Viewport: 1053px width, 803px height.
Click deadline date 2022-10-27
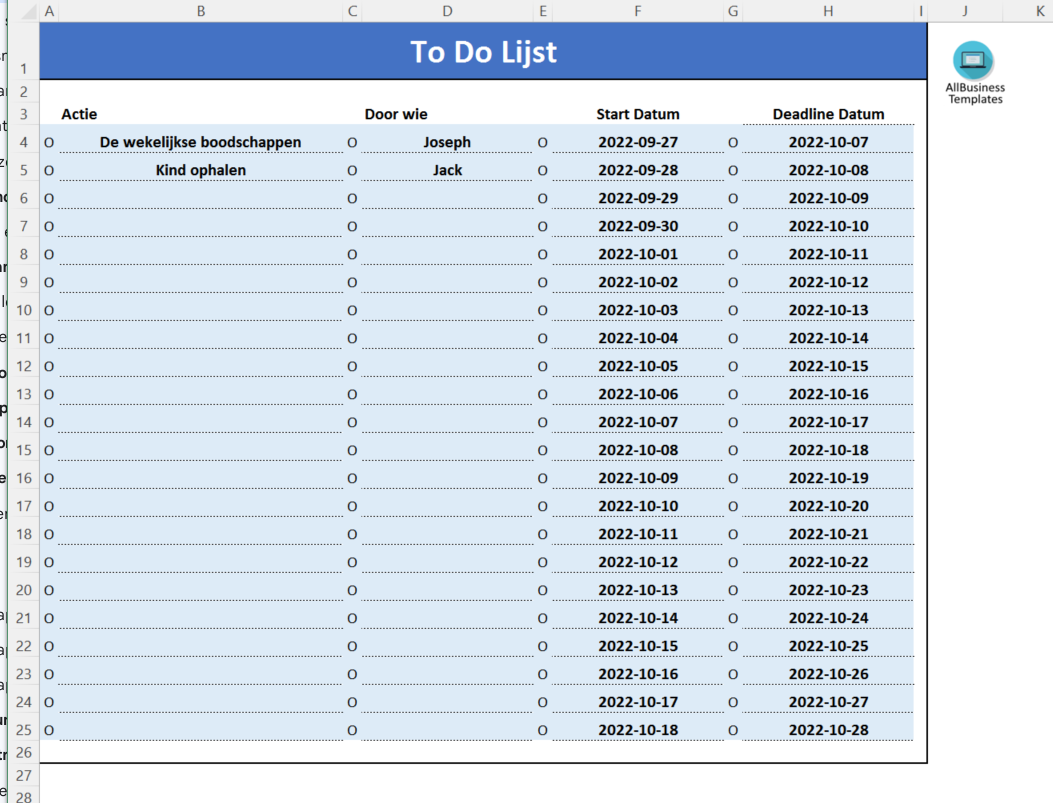pos(828,702)
